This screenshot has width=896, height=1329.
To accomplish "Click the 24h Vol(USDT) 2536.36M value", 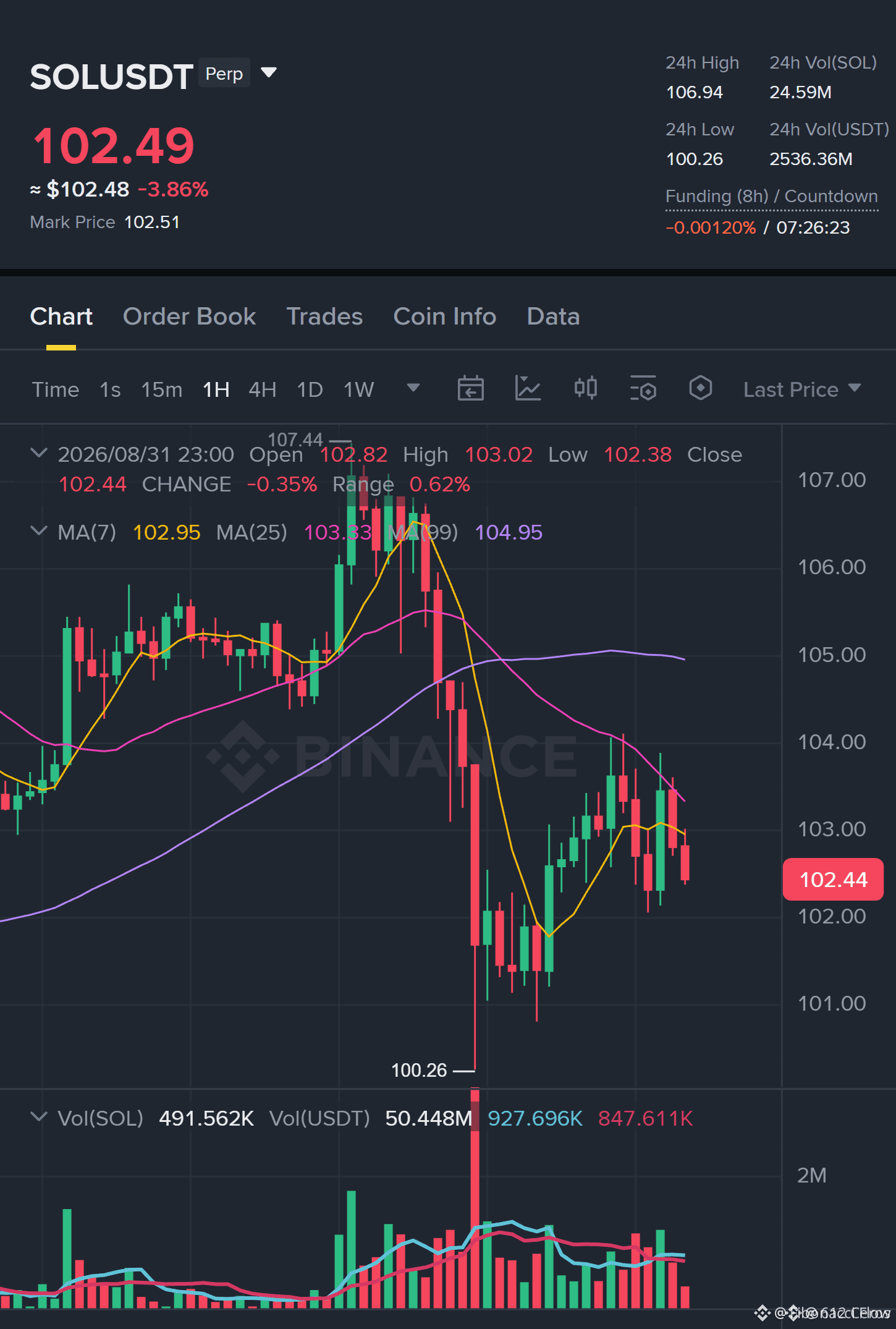I will [x=811, y=159].
